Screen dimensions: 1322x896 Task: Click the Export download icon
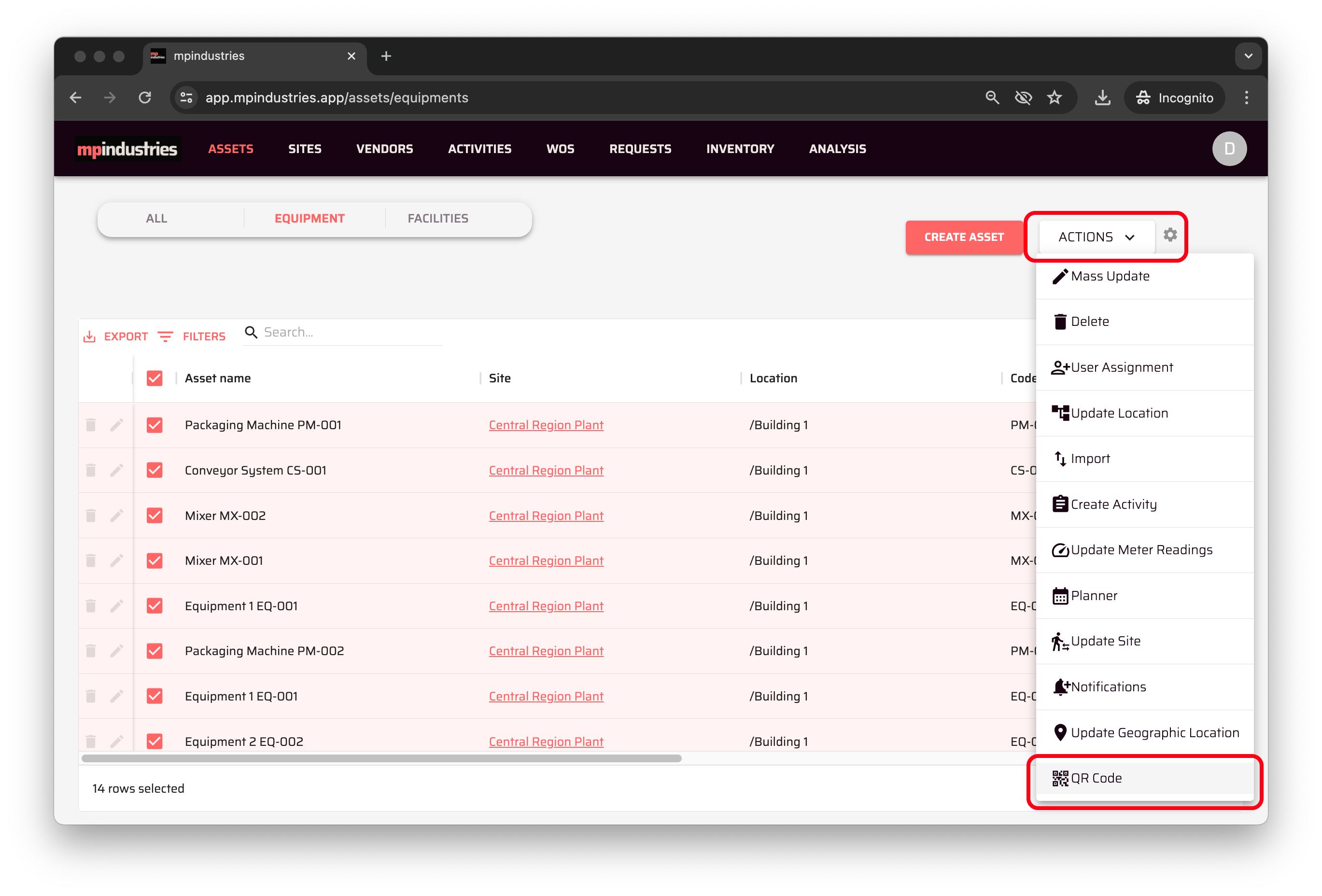[x=89, y=337]
